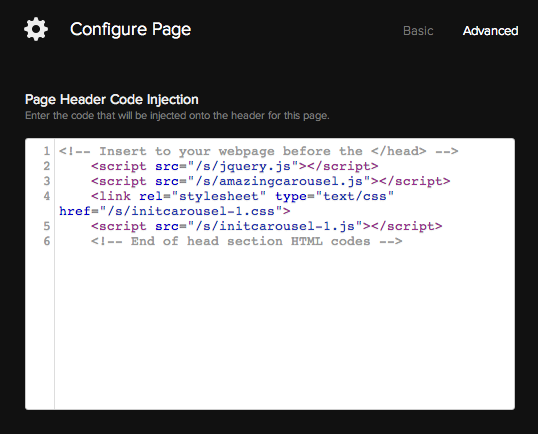Click line number 4 in gutter
The height and width of the screenshot is (434, 538).
click(x=47, y=196)
